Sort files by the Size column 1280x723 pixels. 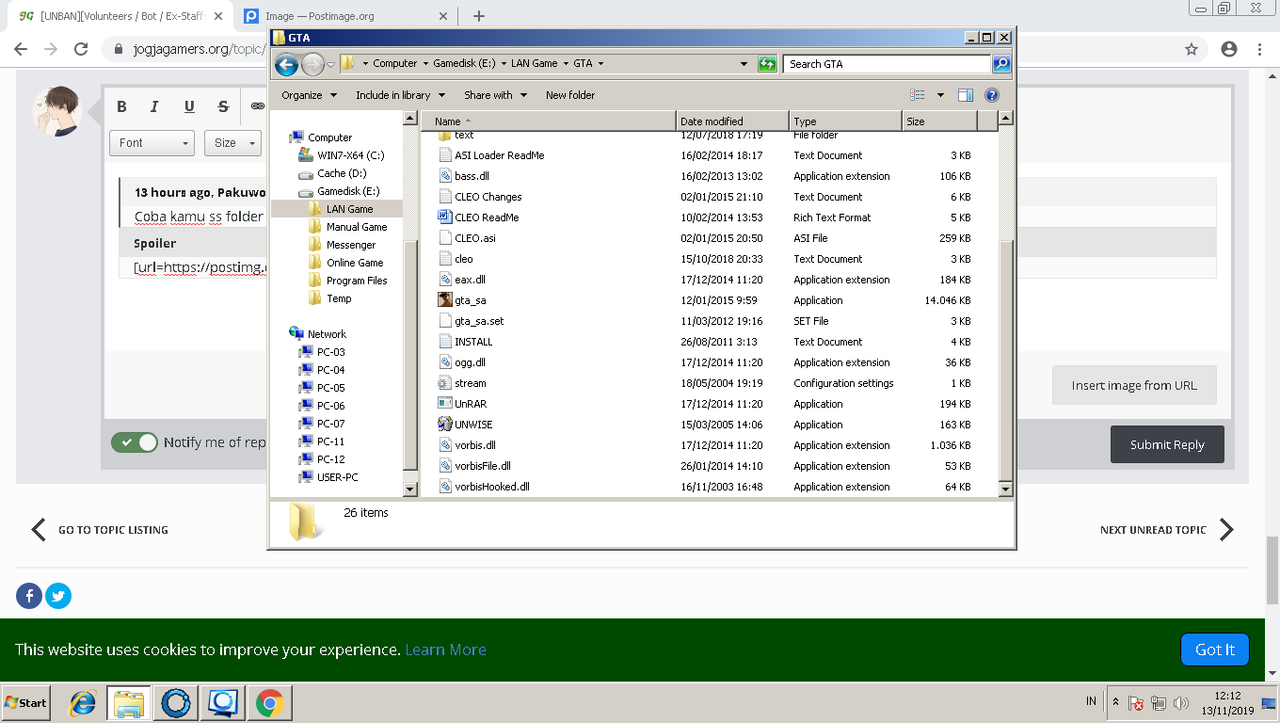click(x=939, y=121)
